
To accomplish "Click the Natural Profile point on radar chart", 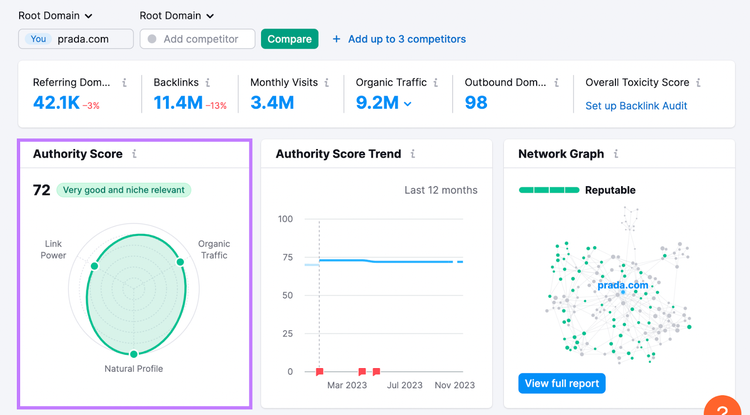I will (x=134, y=354).
